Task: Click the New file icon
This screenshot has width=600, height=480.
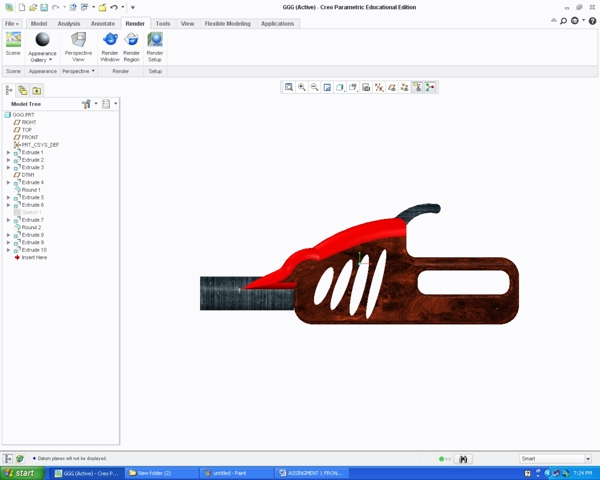Action: (22, 7)
